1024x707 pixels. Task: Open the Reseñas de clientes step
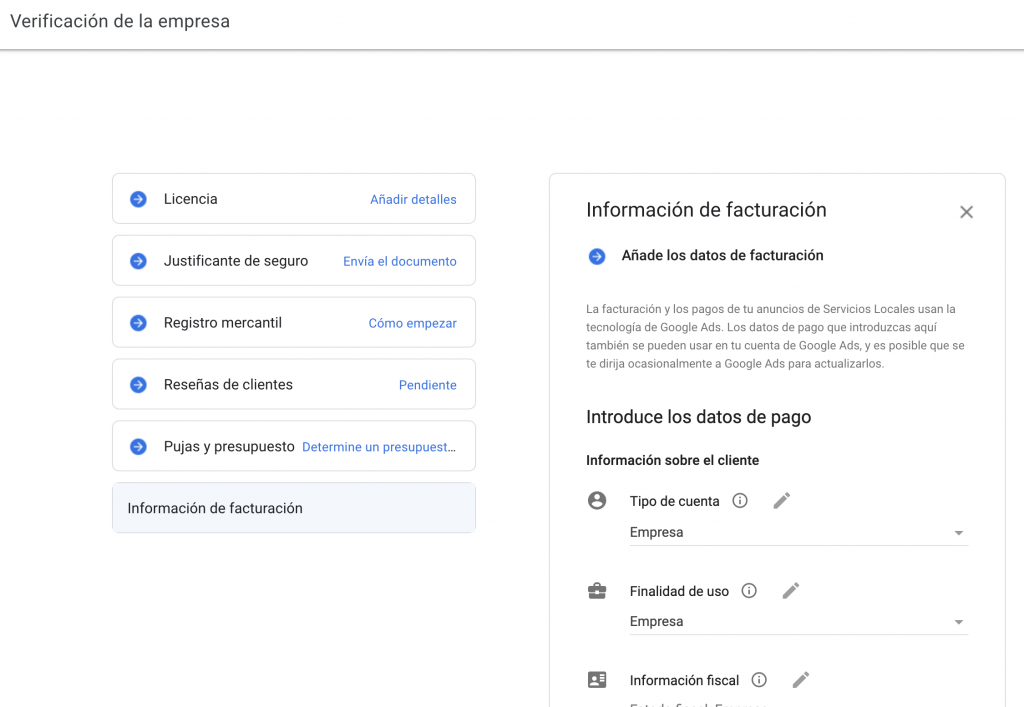click(228, 385)
